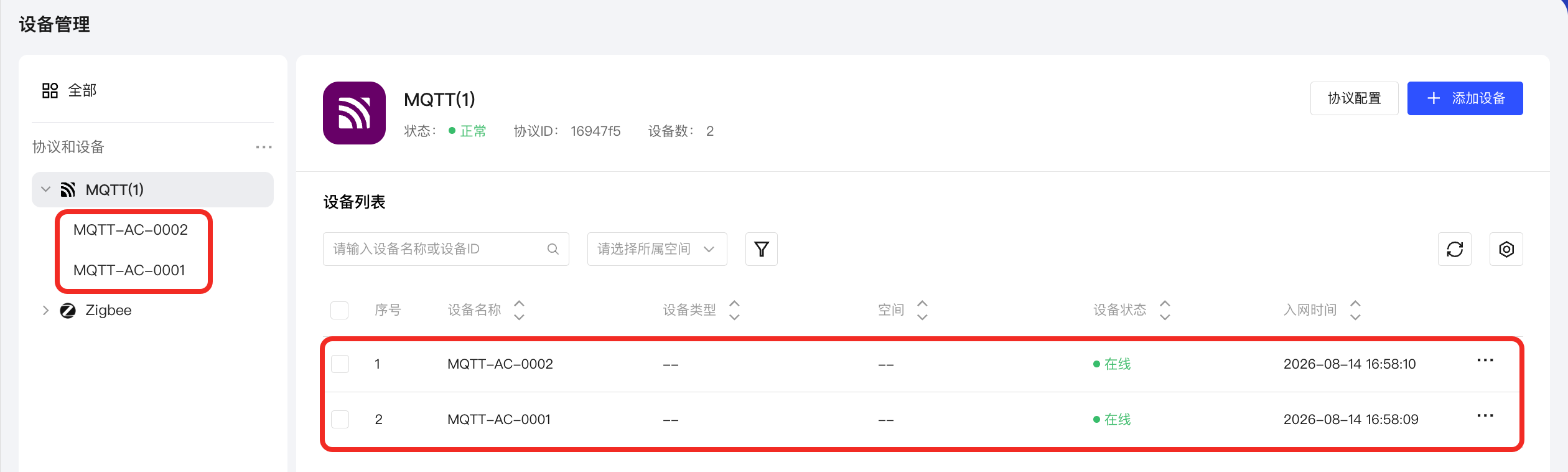Check the box for row 2
Image resolution: width=1568 pixels, height=472 pixels.
340,419
